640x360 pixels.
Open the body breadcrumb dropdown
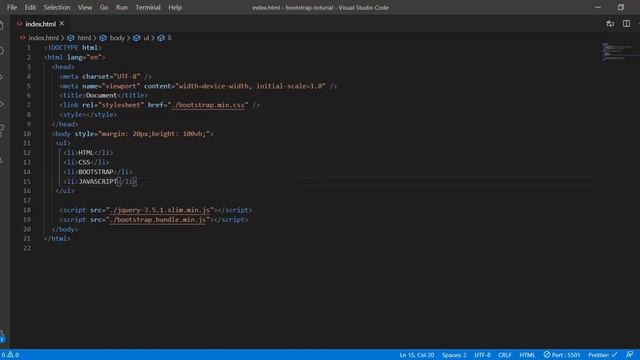click(117, 38)
